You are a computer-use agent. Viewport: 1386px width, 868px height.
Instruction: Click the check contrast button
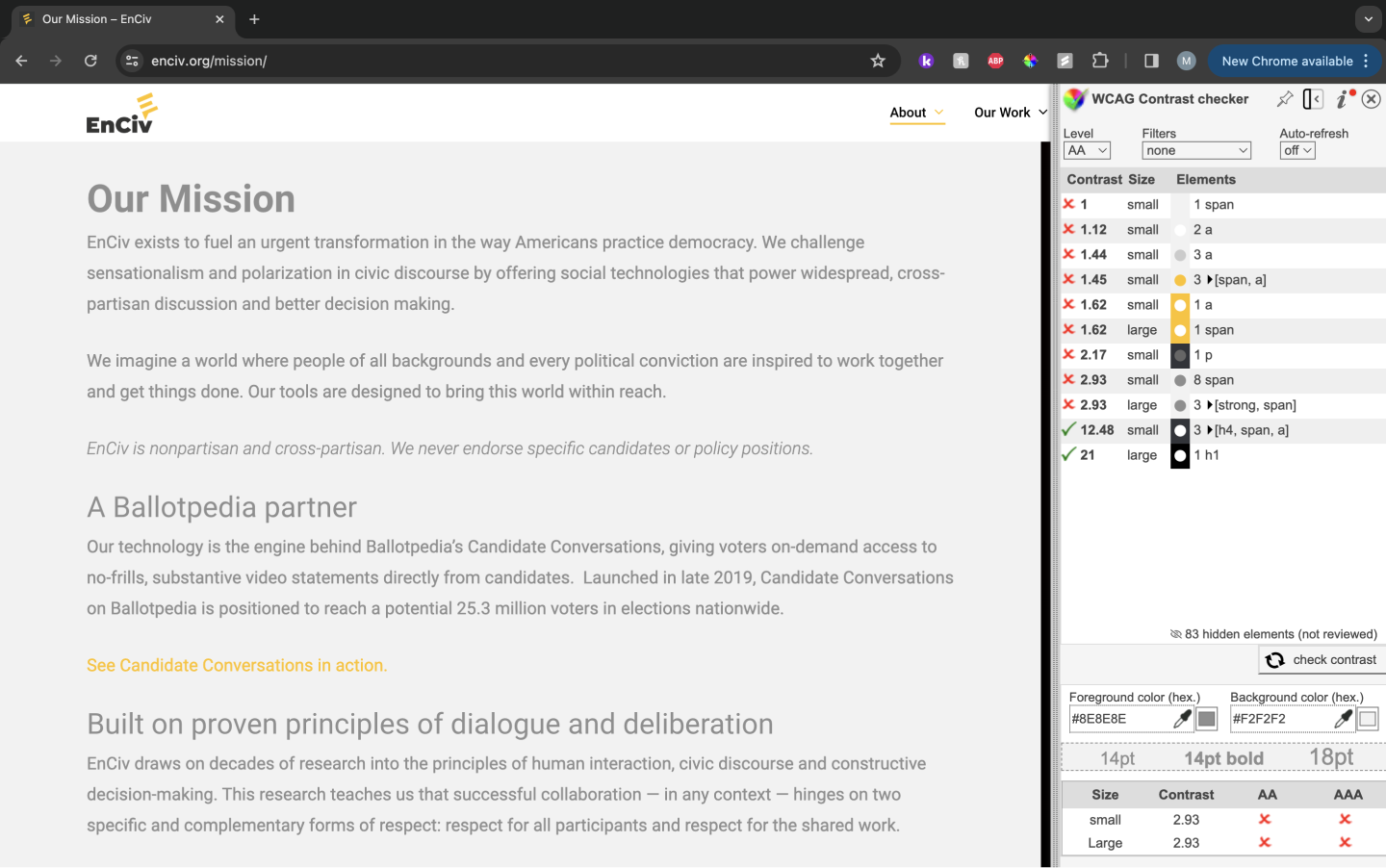pyautogui.click(x=1321, y=660)
